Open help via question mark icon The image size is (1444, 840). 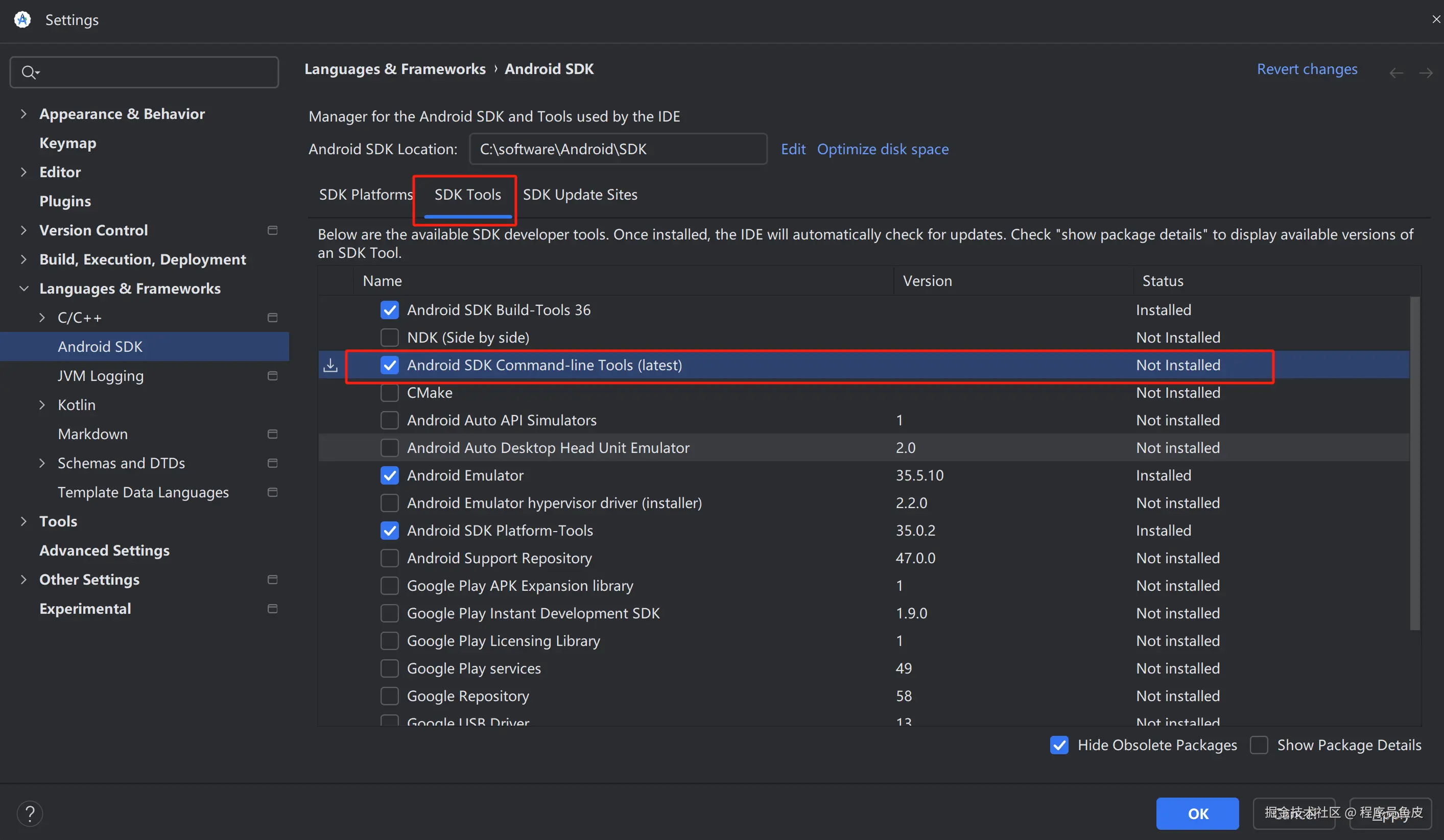pos(30,813)
